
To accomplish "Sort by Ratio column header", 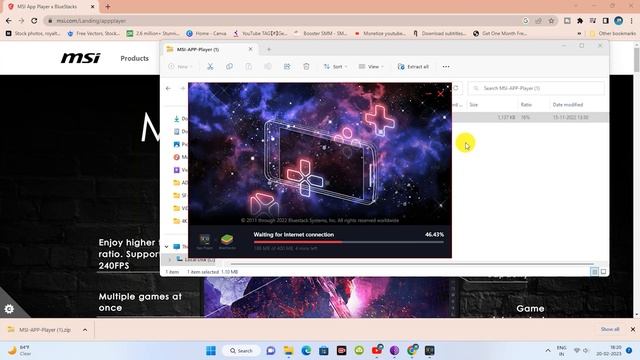I will click(526, 105).
